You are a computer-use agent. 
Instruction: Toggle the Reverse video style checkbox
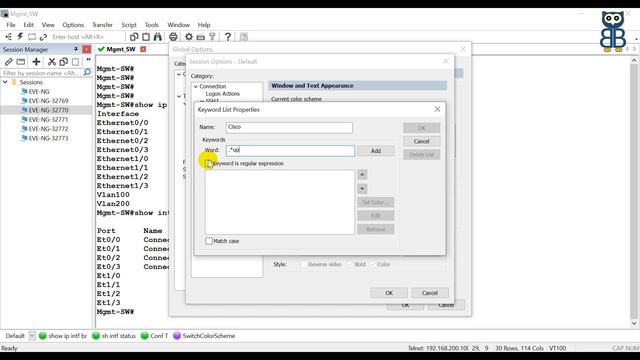tap(304, 264)
